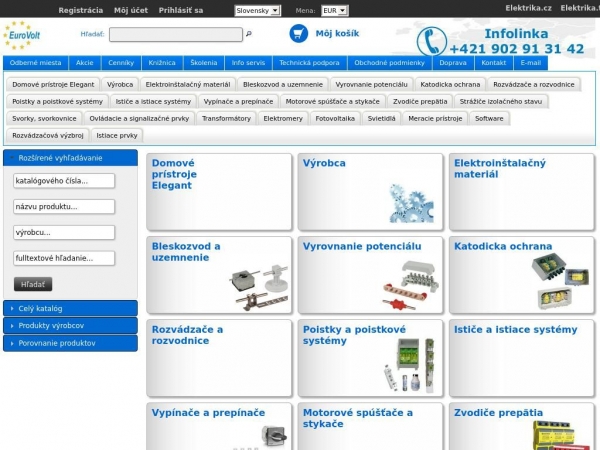
Task: Select the Istiace prvky tab
Action: (x=117, y=135)
